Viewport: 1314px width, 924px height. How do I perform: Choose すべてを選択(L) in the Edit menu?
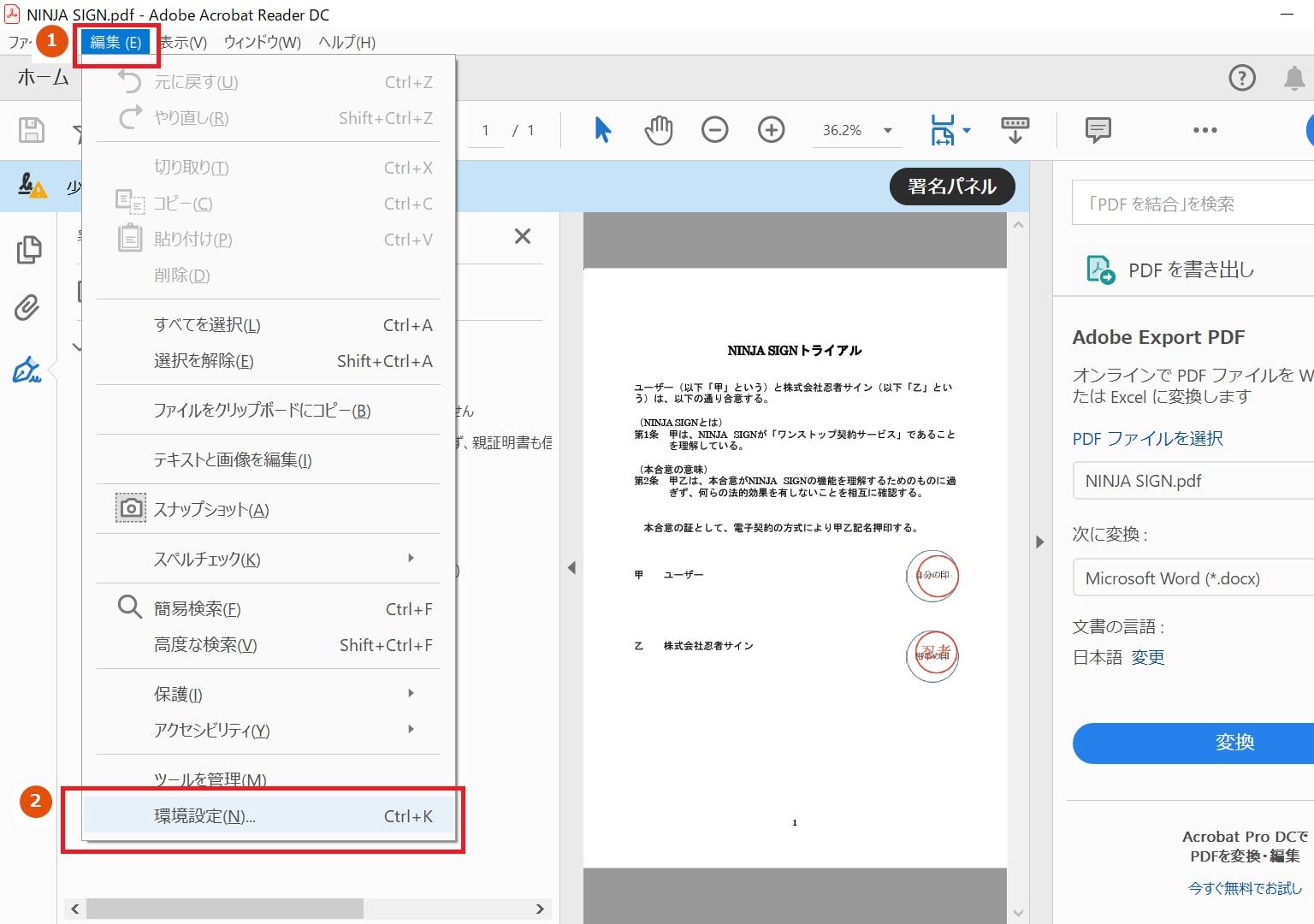(x=269, y=325)
